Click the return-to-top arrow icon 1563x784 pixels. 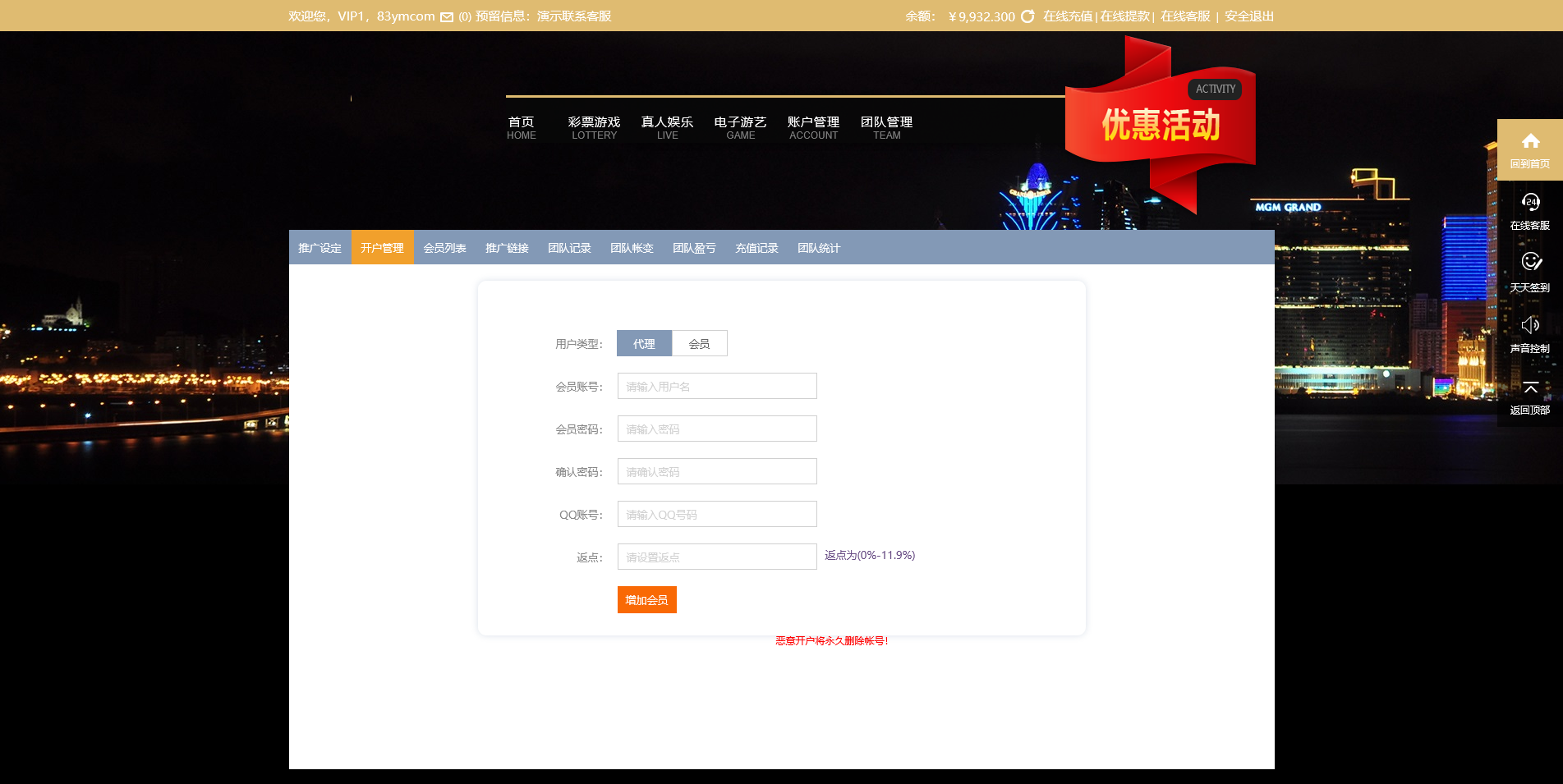(x=1530, y=387)
